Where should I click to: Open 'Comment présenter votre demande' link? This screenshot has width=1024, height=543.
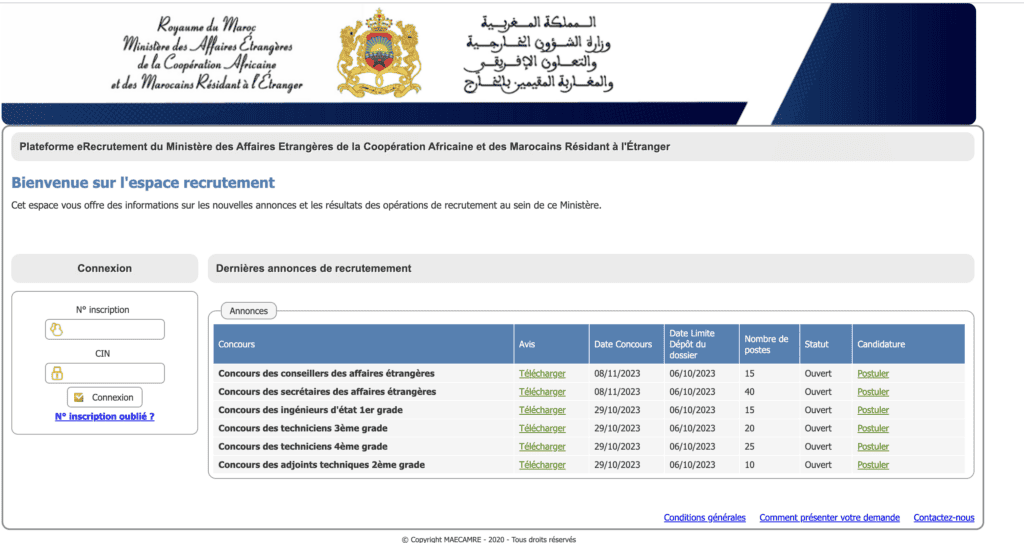(x=829, y=518)
